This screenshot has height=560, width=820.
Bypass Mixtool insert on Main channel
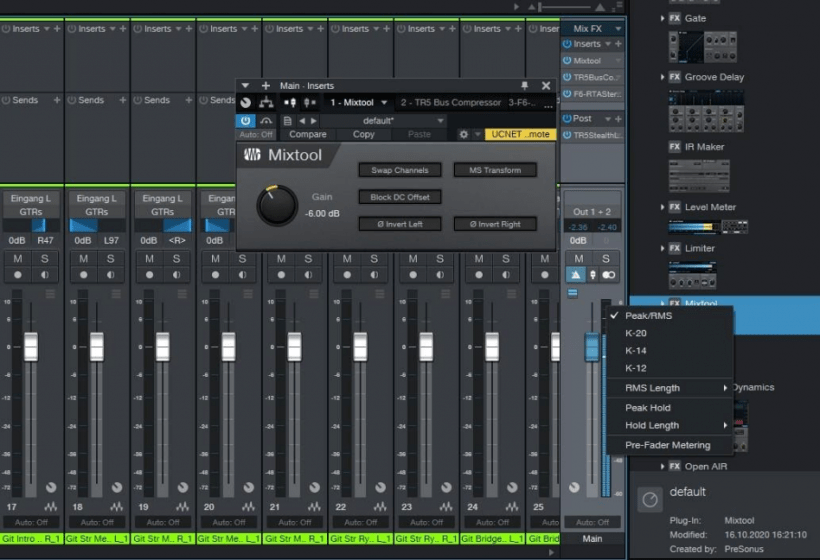click(567, 61)
